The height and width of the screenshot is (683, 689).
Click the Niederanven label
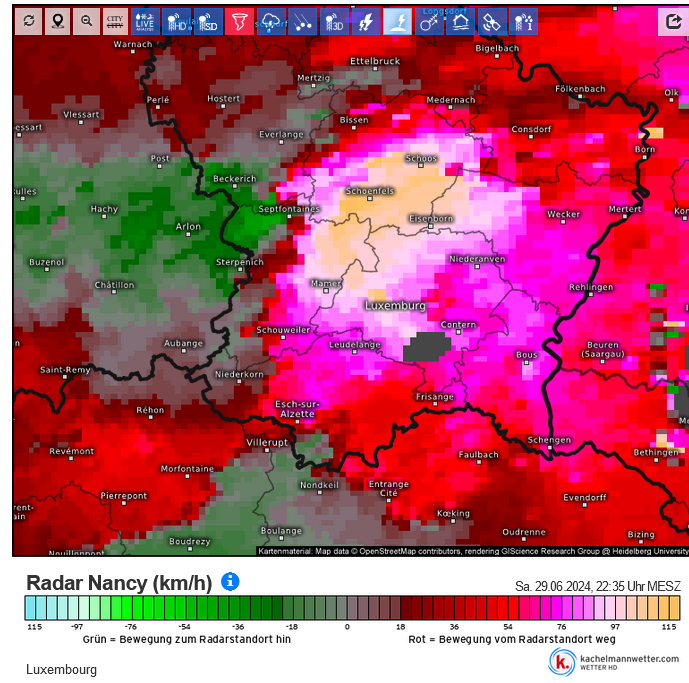tap(477, 259)
